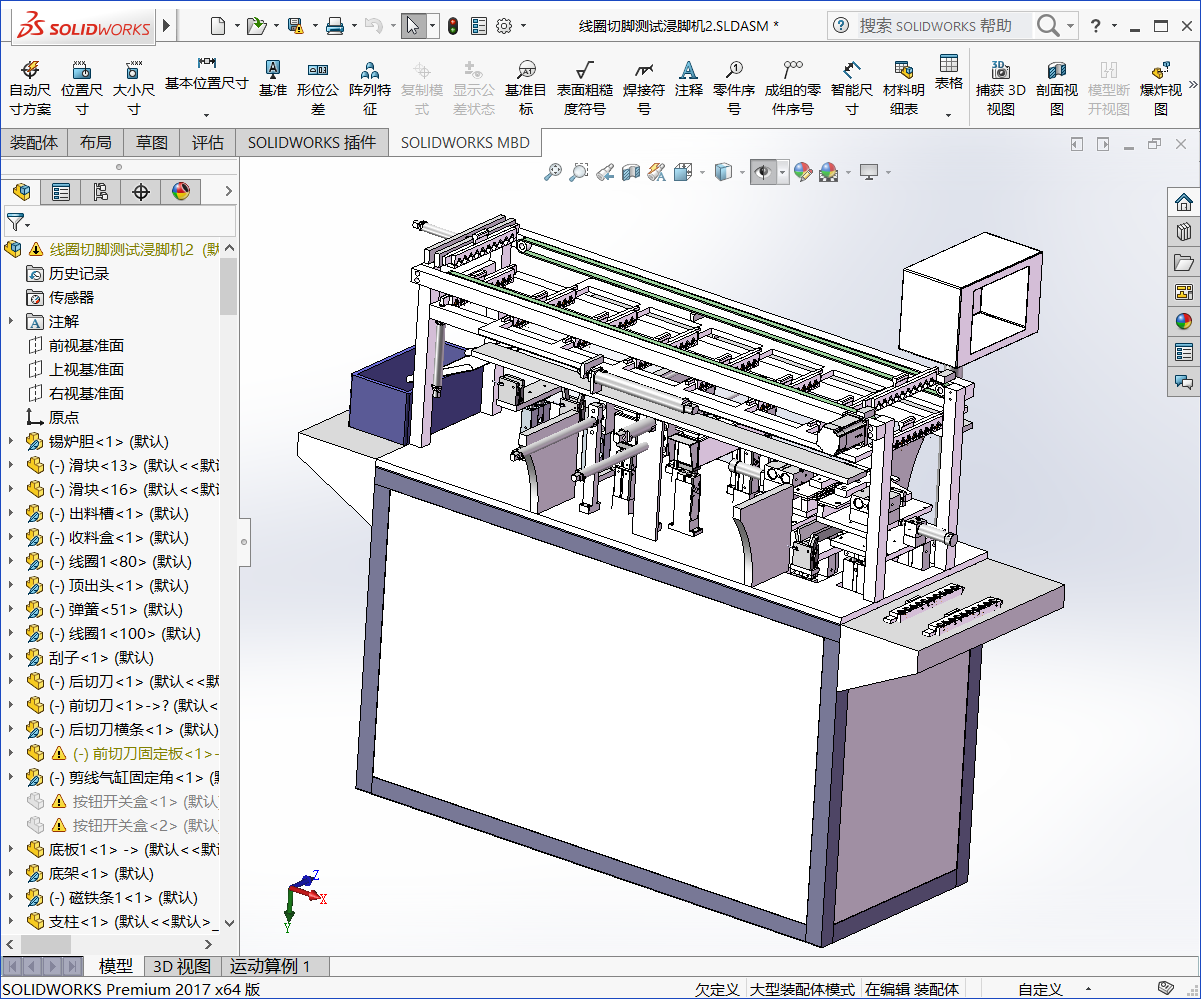Viewport: 1201px width, 999px height.
Task: Switch to the 装配体 ribbon tab
Action: pyautogui.click(x=34, y=143)
